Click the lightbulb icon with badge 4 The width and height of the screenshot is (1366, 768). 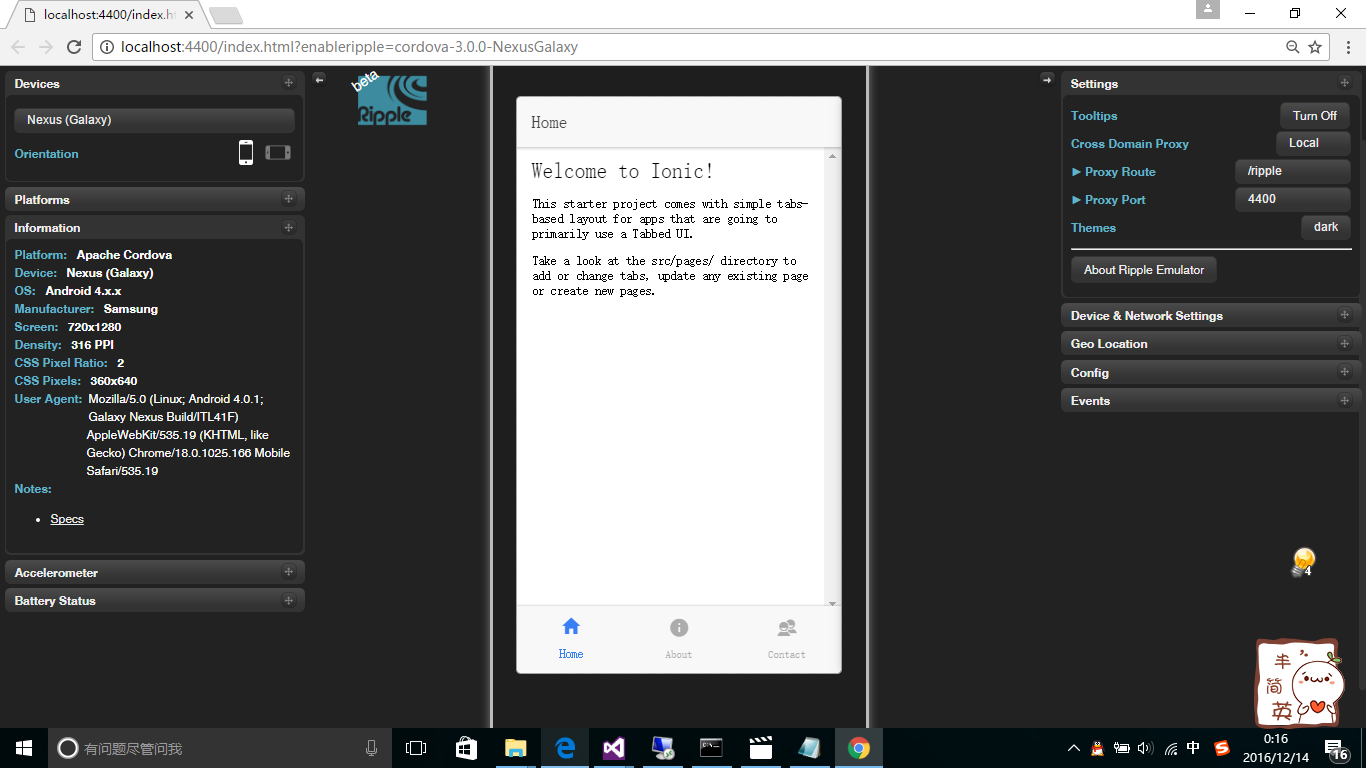click(x=1302, y=562)
